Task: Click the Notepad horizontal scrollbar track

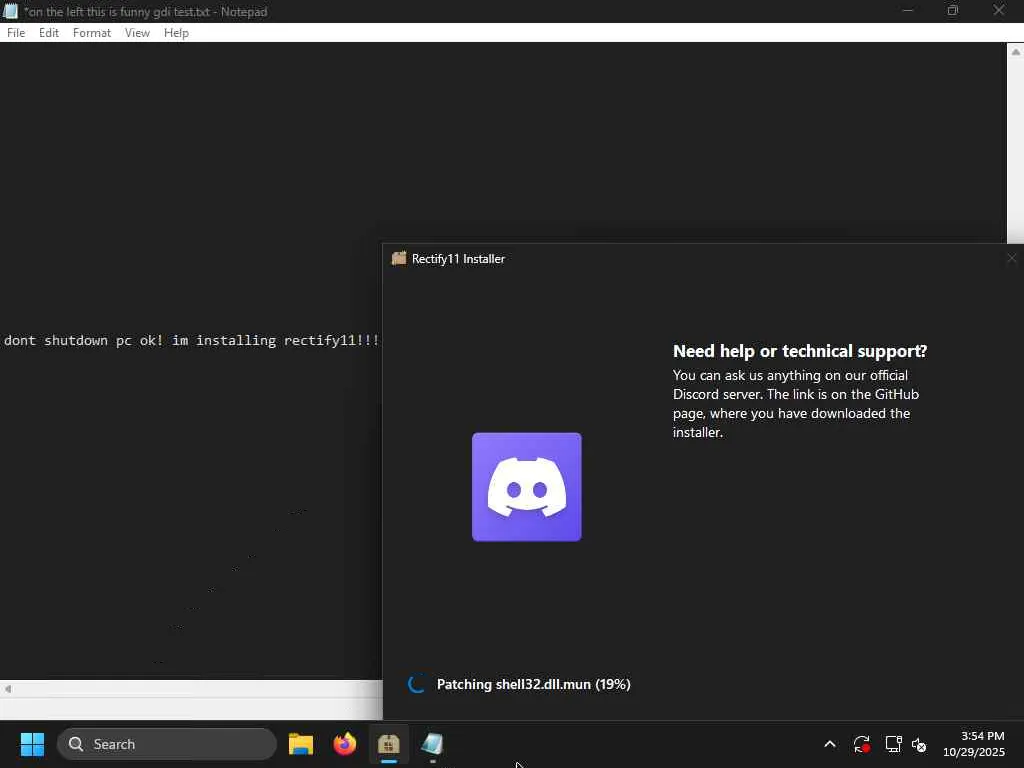Action: [x=199, y=688]
